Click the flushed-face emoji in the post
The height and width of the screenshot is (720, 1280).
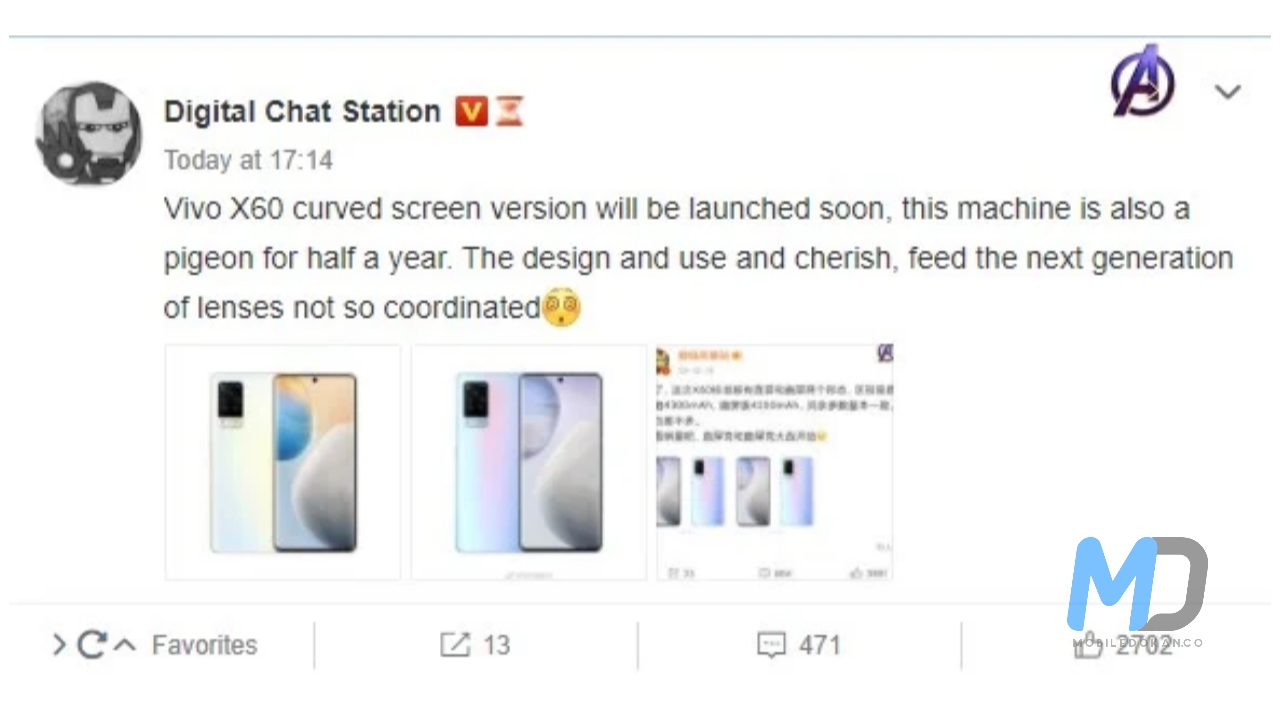(x=561, y=307)
